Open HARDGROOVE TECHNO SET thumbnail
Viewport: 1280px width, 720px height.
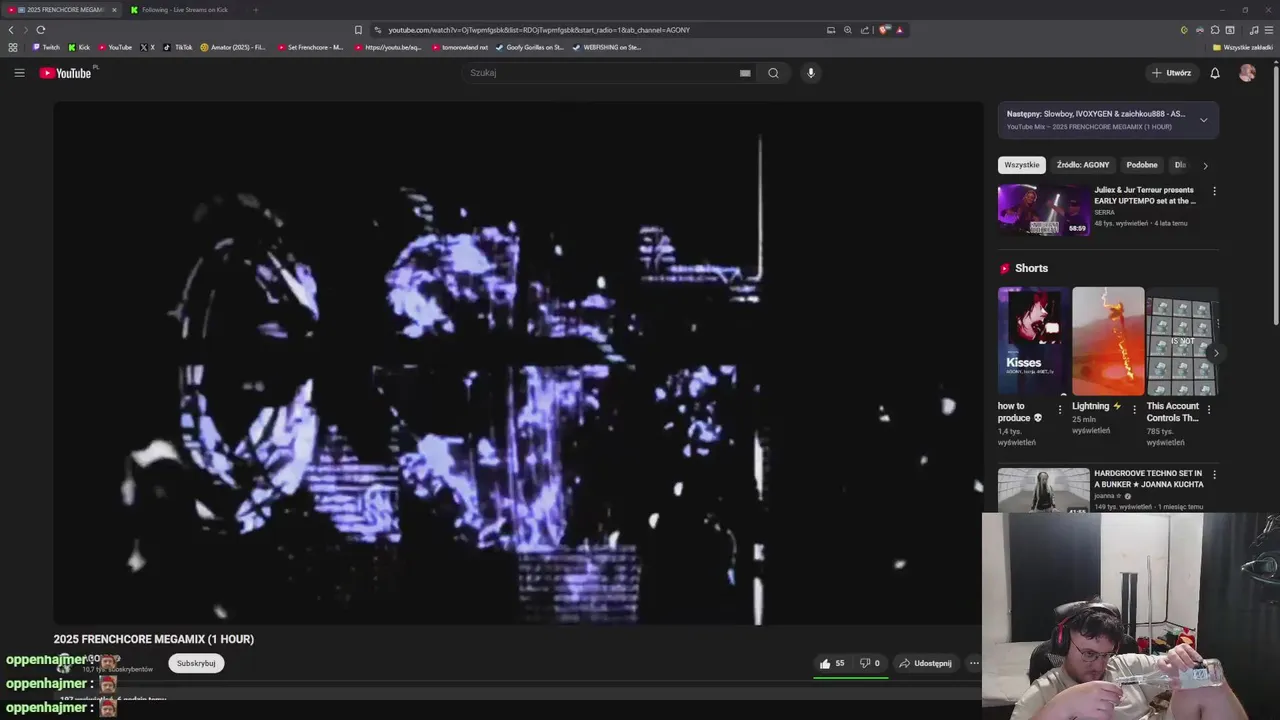[1044, 491]
